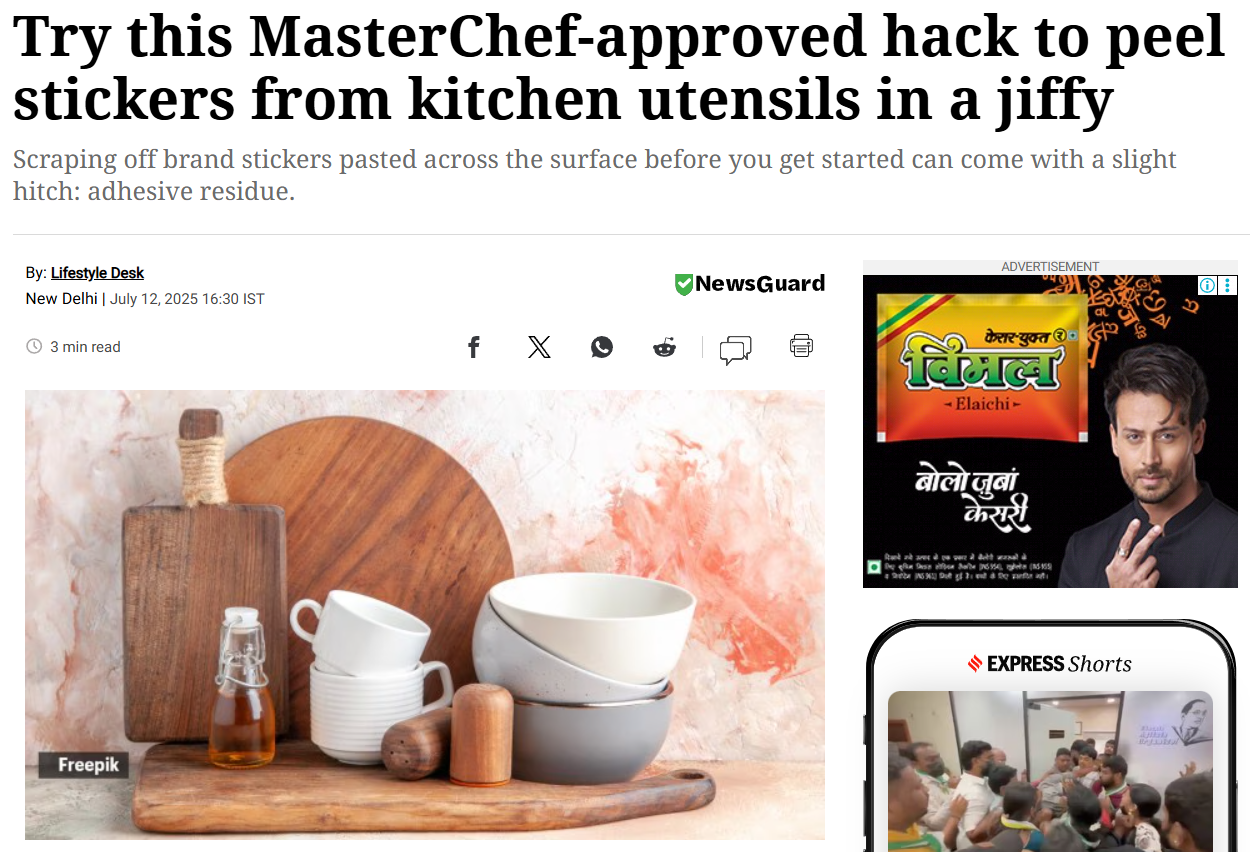This screenshot has width=1250, height=852.
Task: Open the Express Shorts logo
Action: coord(1049,664)
